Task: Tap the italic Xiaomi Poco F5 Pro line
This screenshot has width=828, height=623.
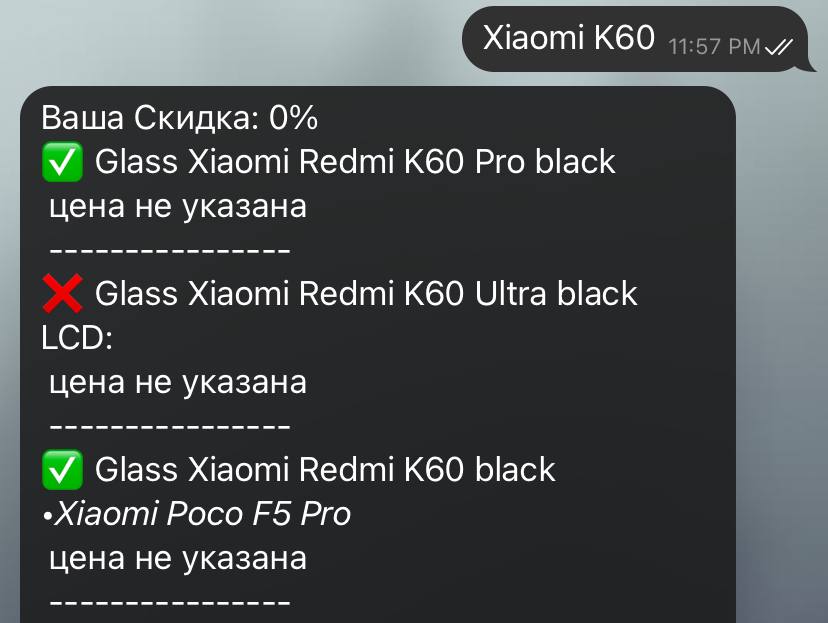Action: click(196, 514)
